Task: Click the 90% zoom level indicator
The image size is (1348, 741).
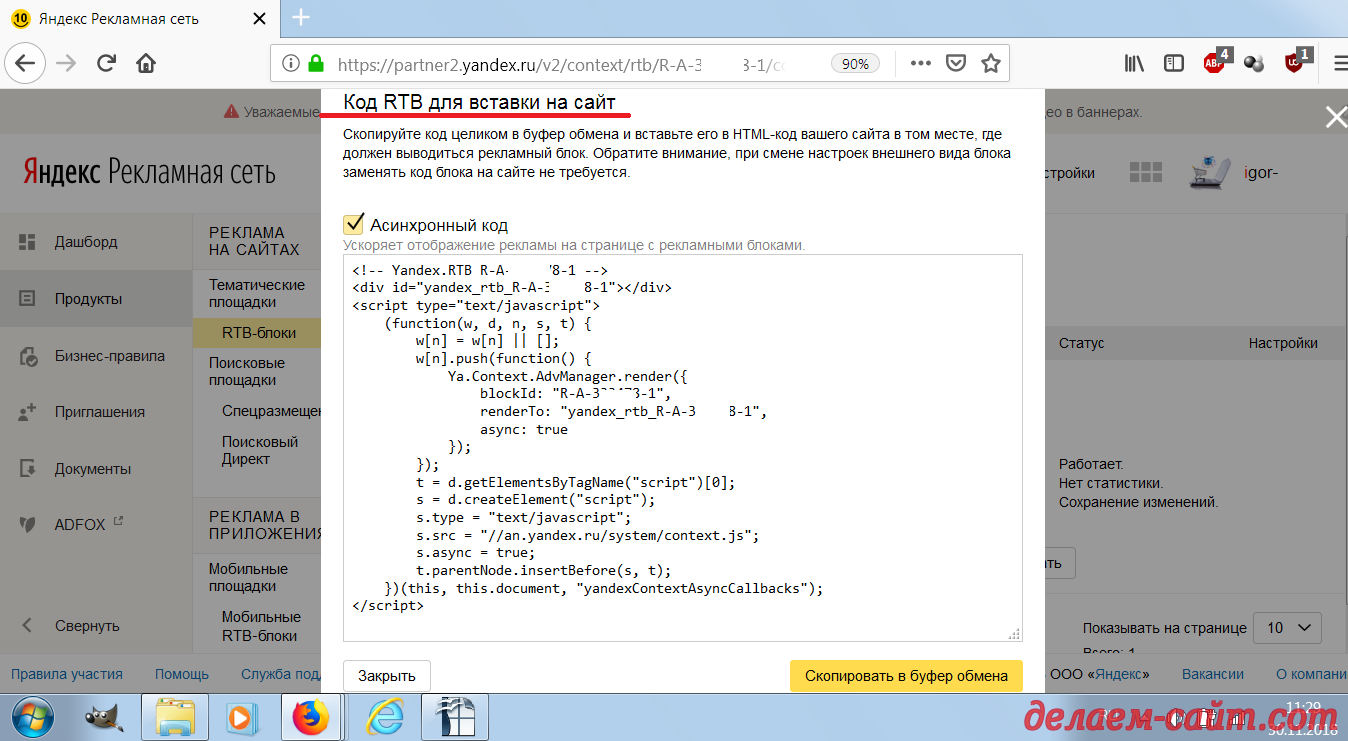Action: (855, 63)
